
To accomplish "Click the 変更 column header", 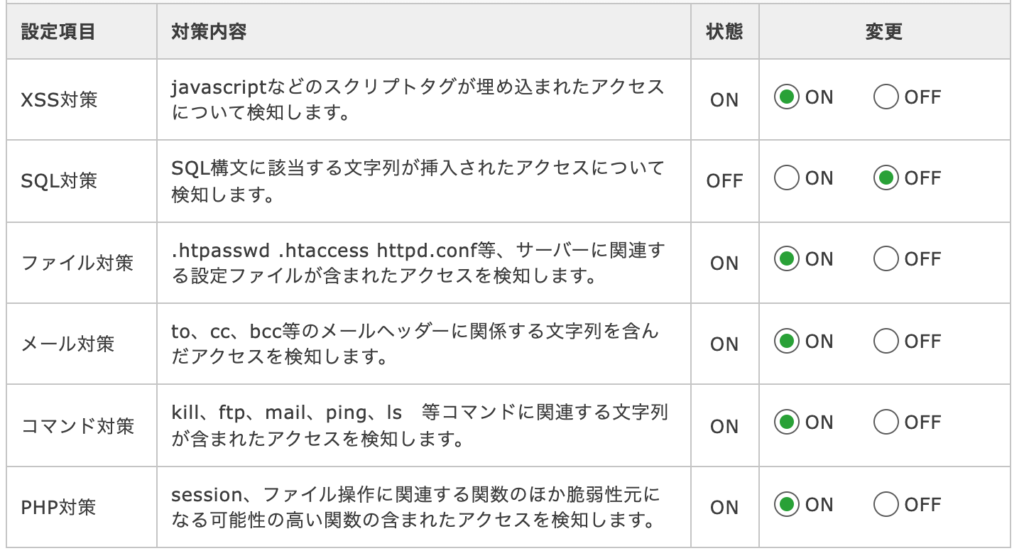I will (x=884, y=31).
